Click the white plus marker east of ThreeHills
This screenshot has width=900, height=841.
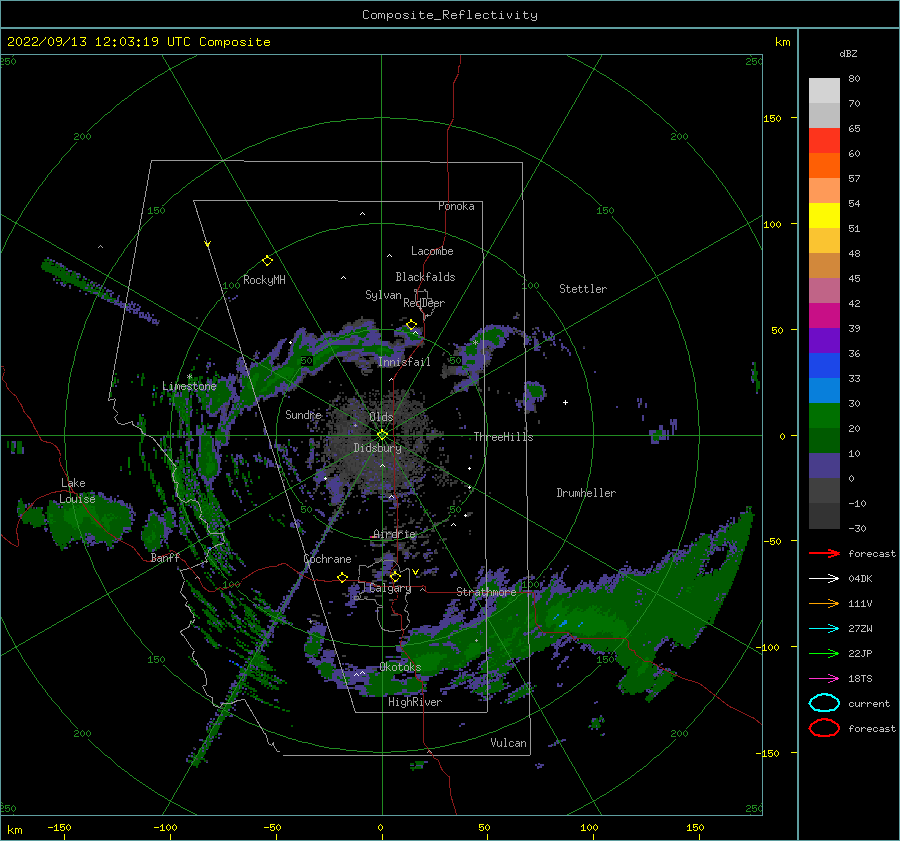tap(565, 402)
